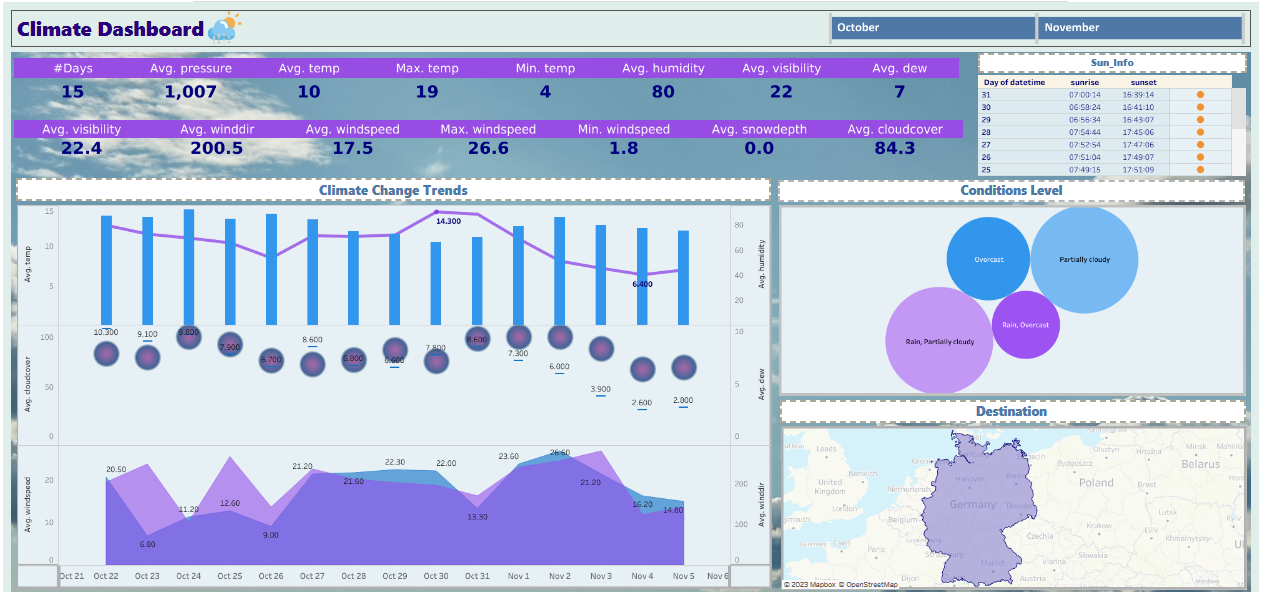Click the Partially cloudy bubble

click(1084, 259)
